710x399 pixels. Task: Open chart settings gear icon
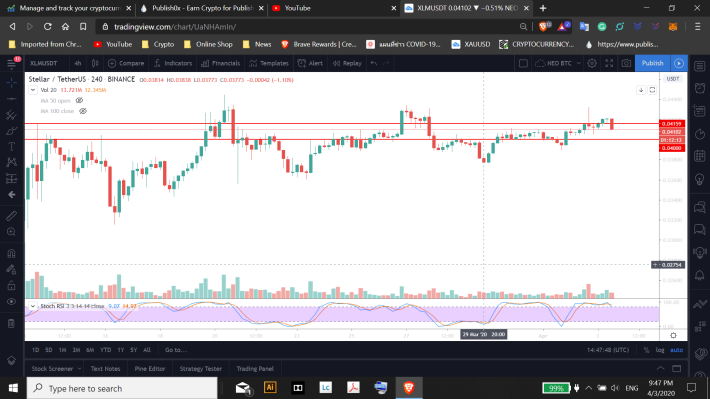tap(592, 63)
